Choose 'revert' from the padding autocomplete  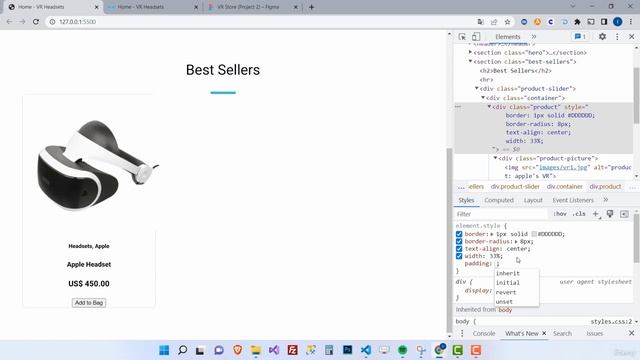[x=506, y=292]
